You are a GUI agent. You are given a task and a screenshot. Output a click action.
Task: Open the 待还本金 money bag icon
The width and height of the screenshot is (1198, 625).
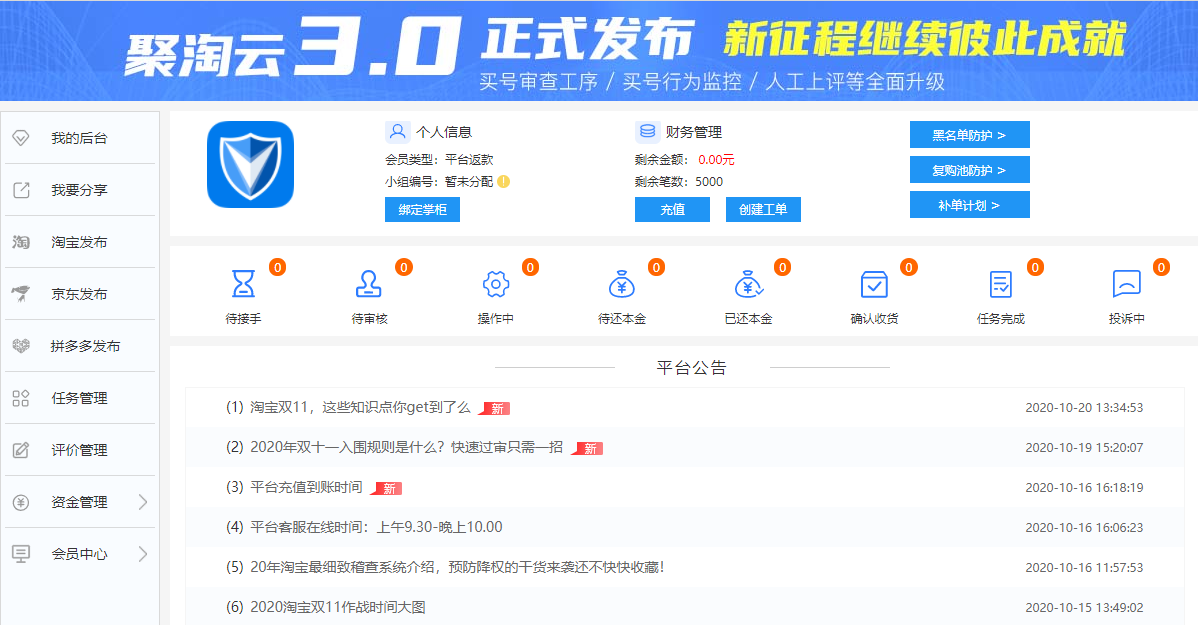pyautogui.click(x=621, y=283)
